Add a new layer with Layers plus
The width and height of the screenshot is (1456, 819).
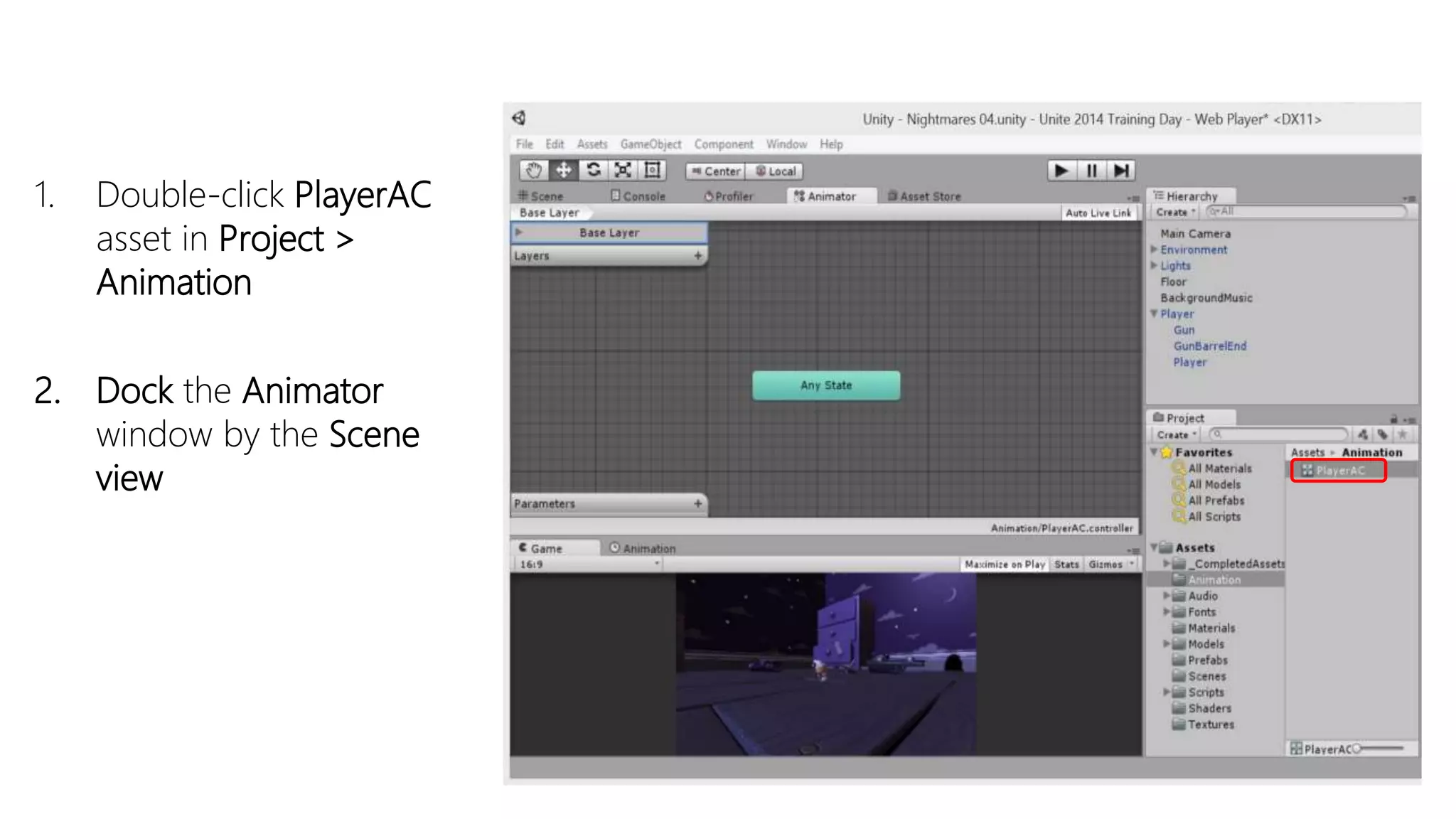pyautogui.click(x=698, y=256)
